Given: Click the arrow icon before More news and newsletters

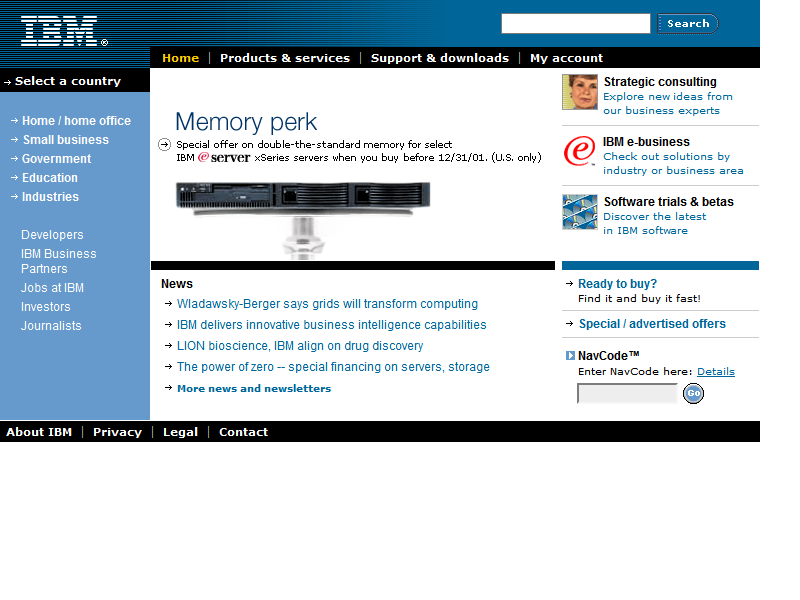Looking at the screenshot, I should 168,388.
